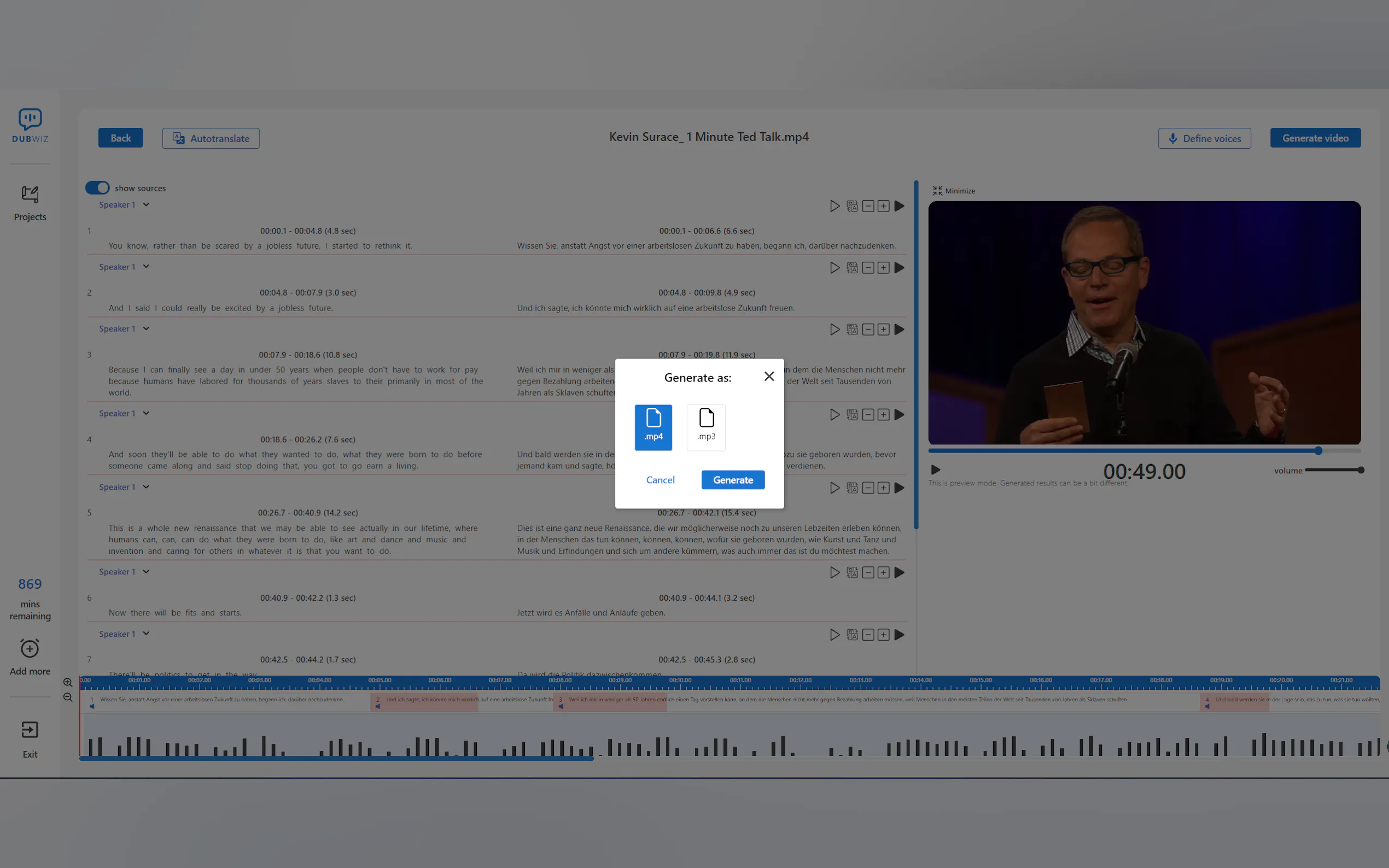The width and height of the screenshot is (1389, 868).
Task: Close the Generate as dialog
Action: click(769, 377)
